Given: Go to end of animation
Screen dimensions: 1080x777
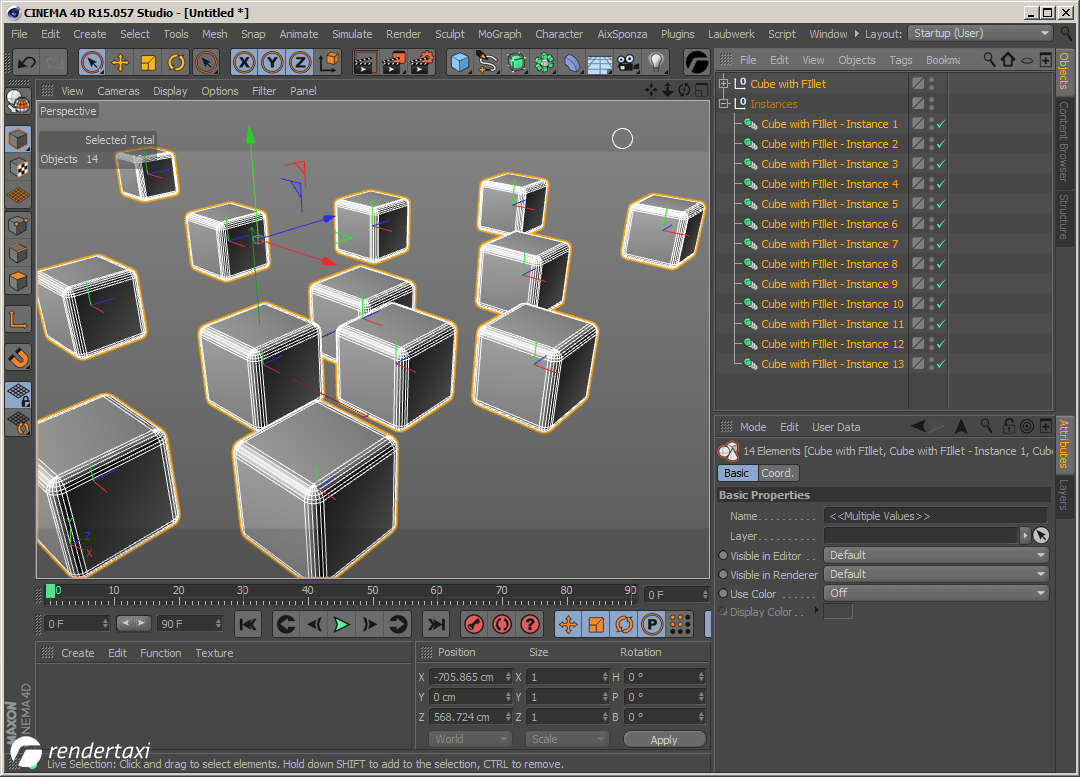Looking at the screenshot, I should click(436, 625).
